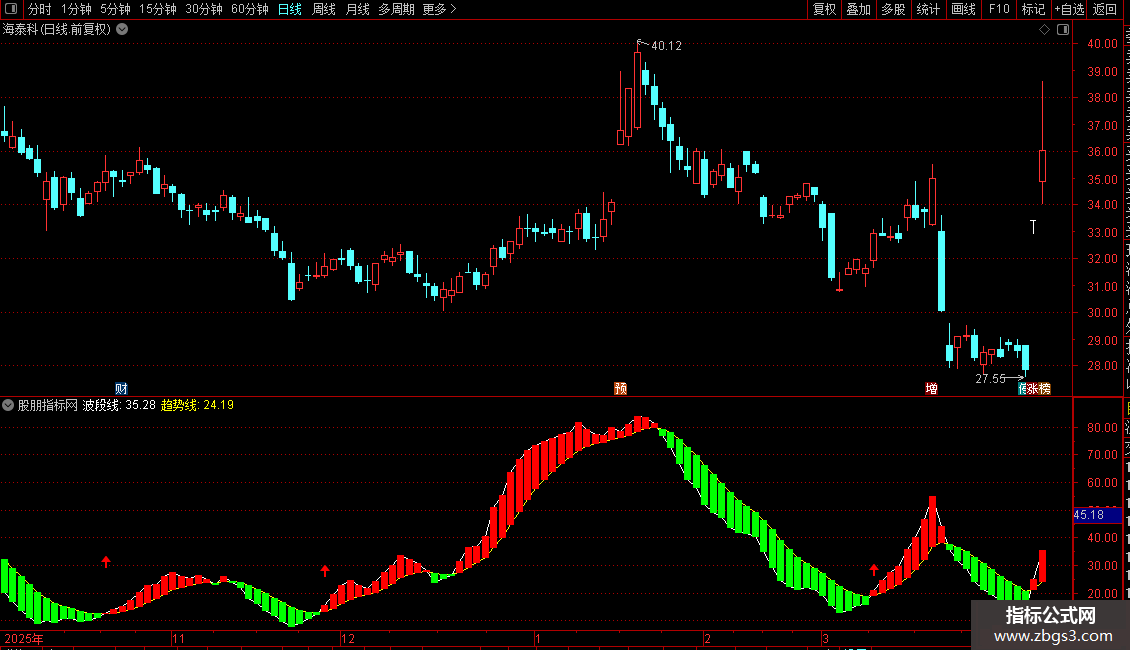Viewport: 1130px width, 650px height.
Task: Click the 45.18 highlighted axis value
Action: tap(1097, 515)
